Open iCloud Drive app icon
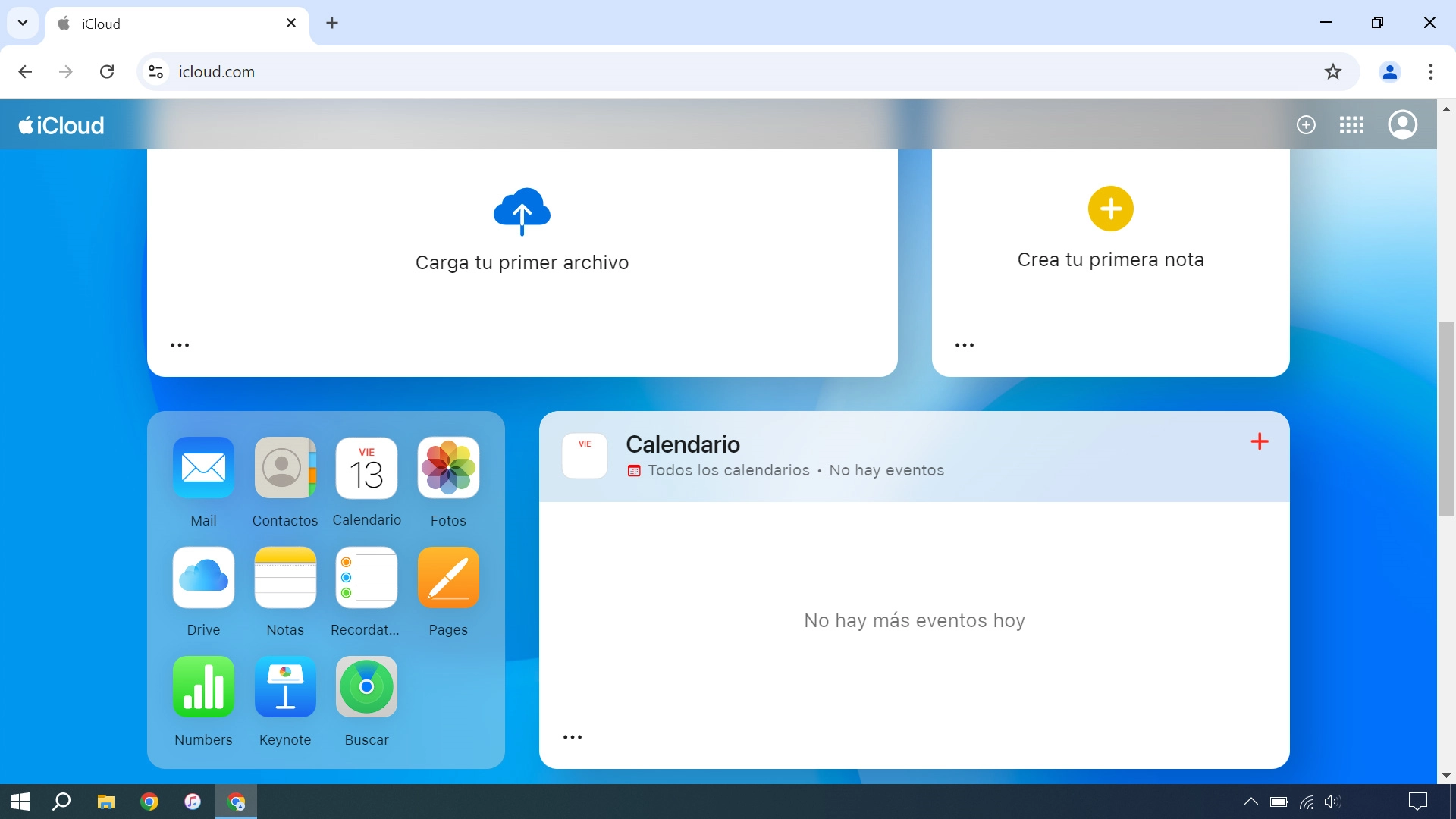This screenshot has width=1456, height=819. (x=203, y=577)
